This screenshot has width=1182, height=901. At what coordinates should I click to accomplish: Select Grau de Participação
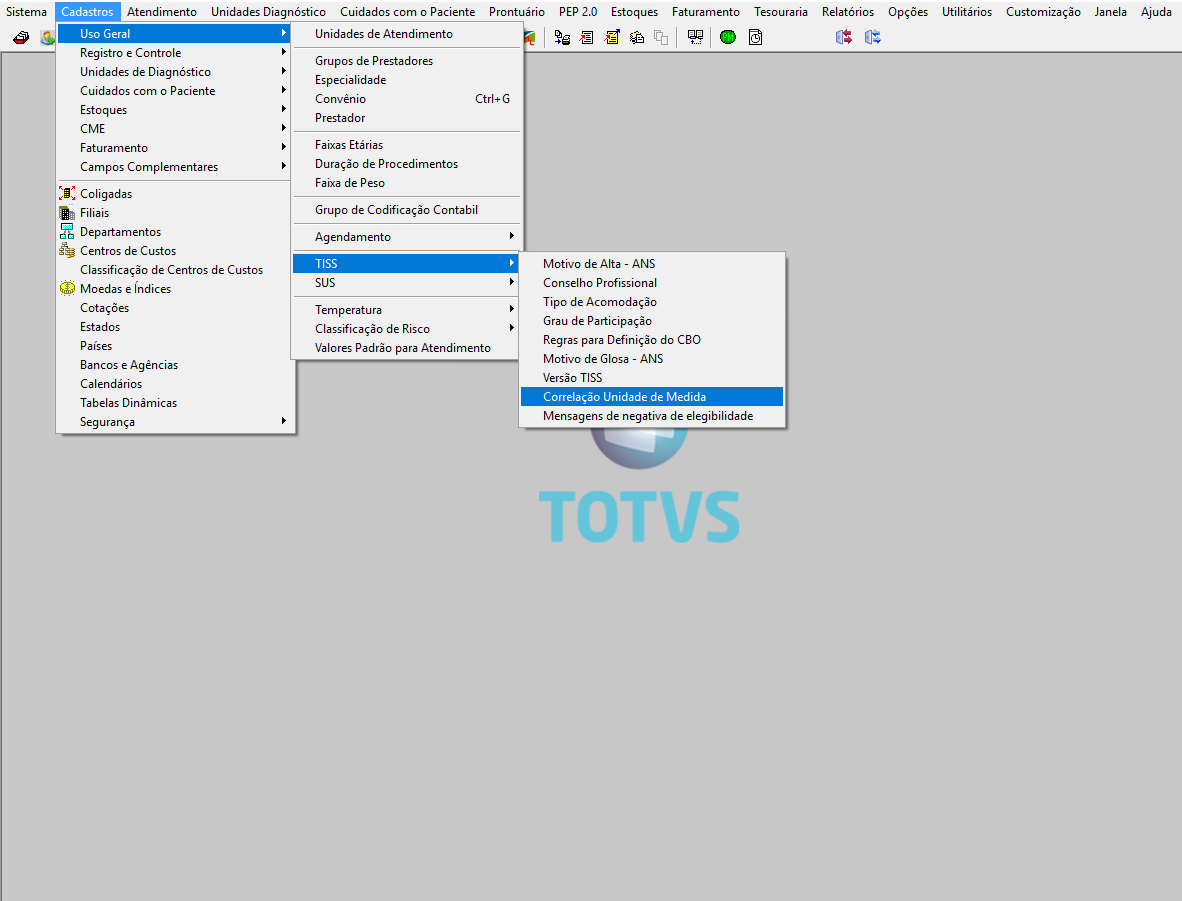click(x=652, y=320)
